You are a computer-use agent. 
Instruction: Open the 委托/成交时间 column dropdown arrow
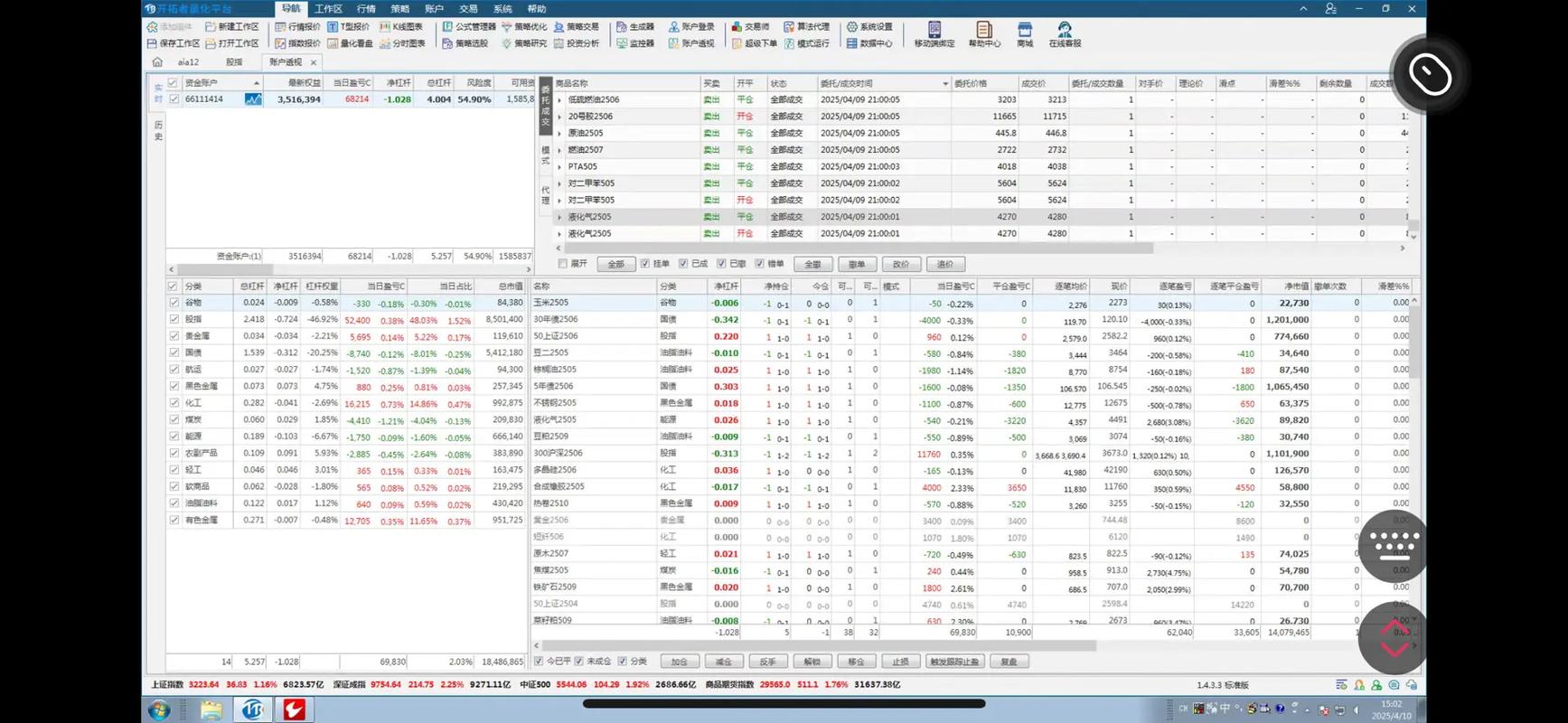coord(945,84)
